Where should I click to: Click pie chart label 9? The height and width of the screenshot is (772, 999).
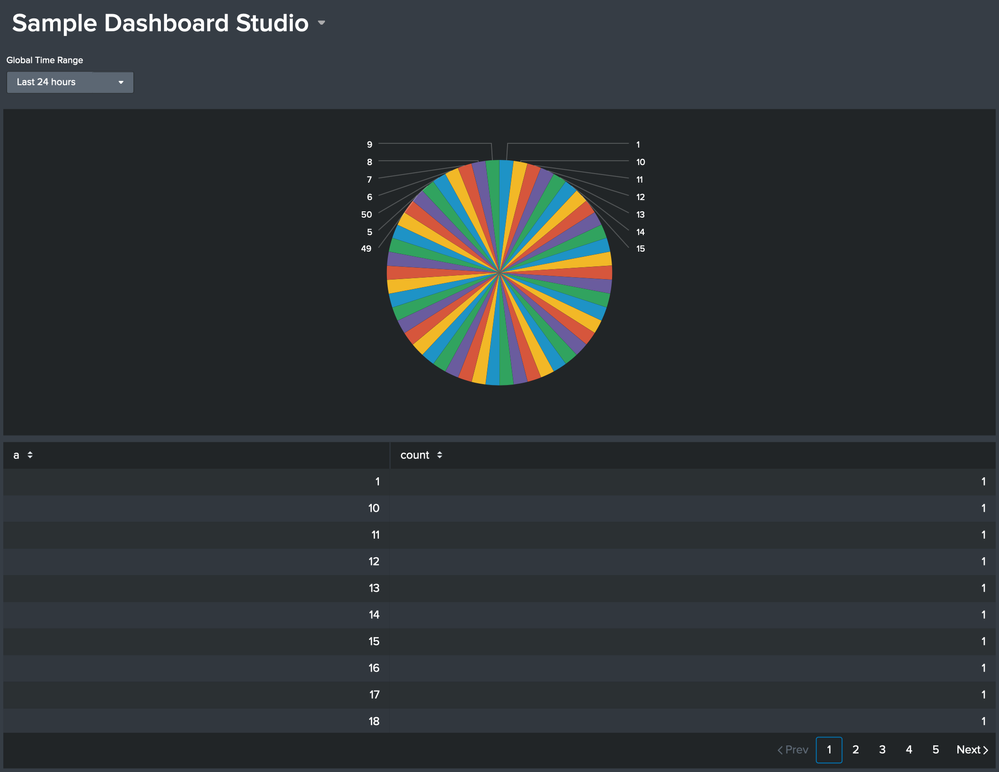tap(369, 144)
